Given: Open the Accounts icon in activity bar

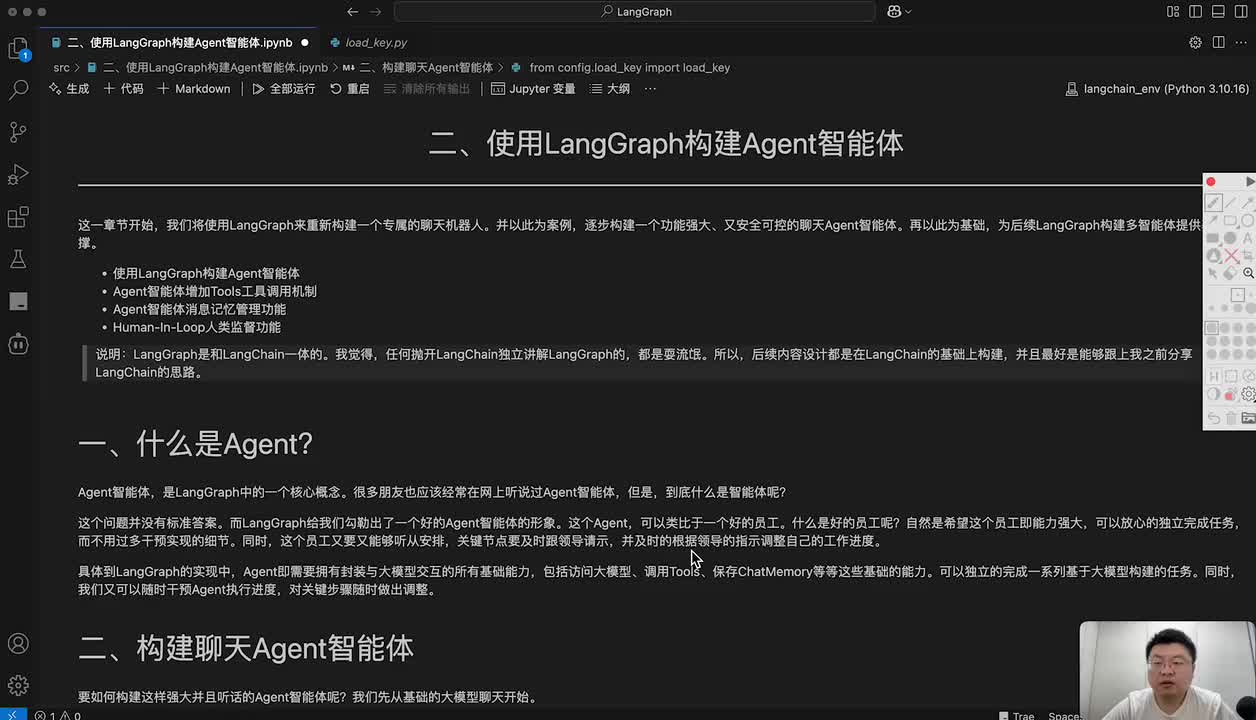Looking at the screenshot, I should coord(18,643).
